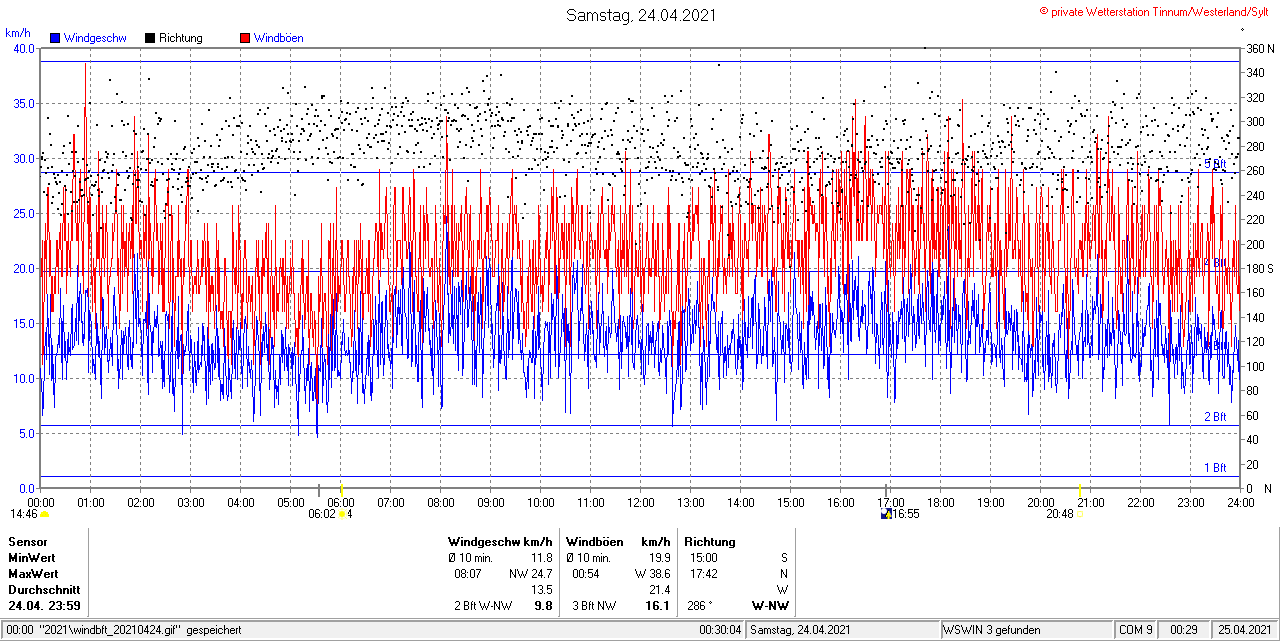Click the current gust value 16.1
This screenshot has height=641, width=1280.
(658, 606)
